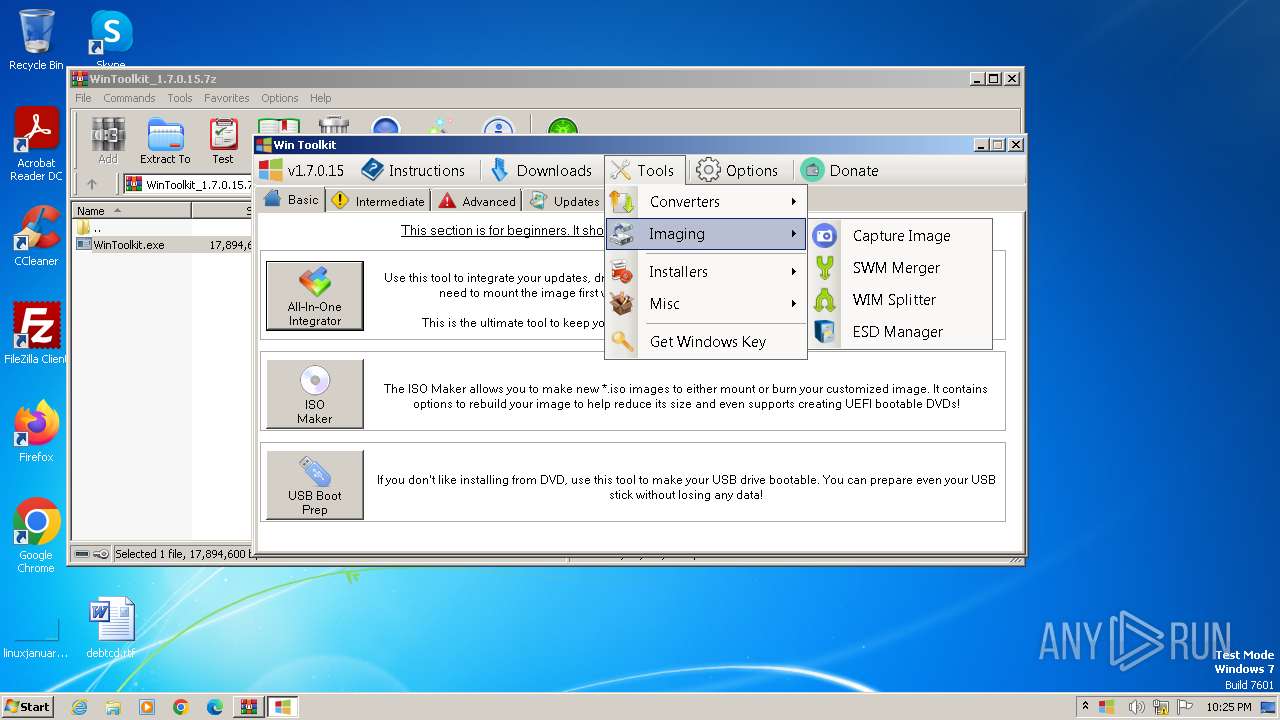The image size is (1280, 720).
Task: Select WinToolkit.exe in the archive list
Action: point(129,244)
